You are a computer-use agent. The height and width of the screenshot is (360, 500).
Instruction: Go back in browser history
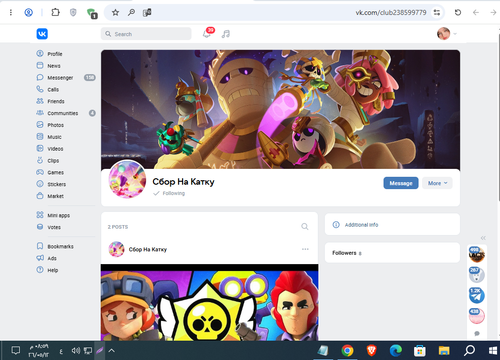[x=476, y=13]
